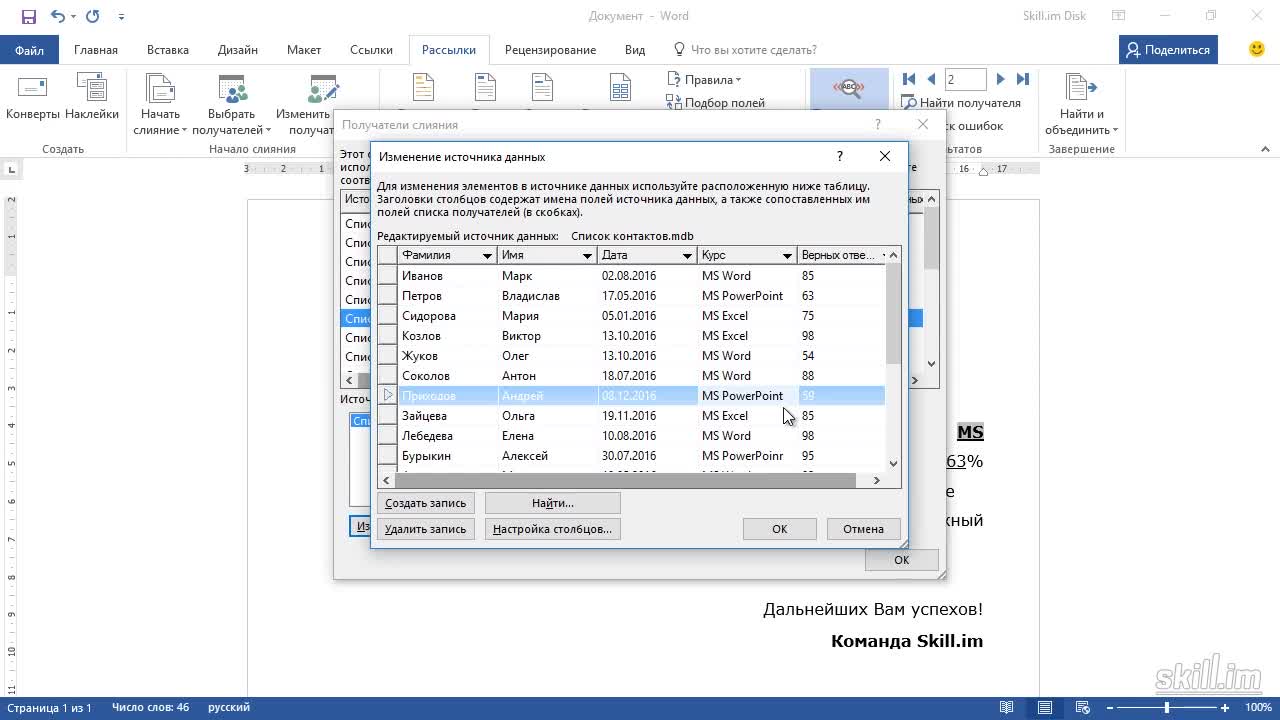Close the Изменение источника данных dialog
The image size is (1280, 720).
pos(884,156)
